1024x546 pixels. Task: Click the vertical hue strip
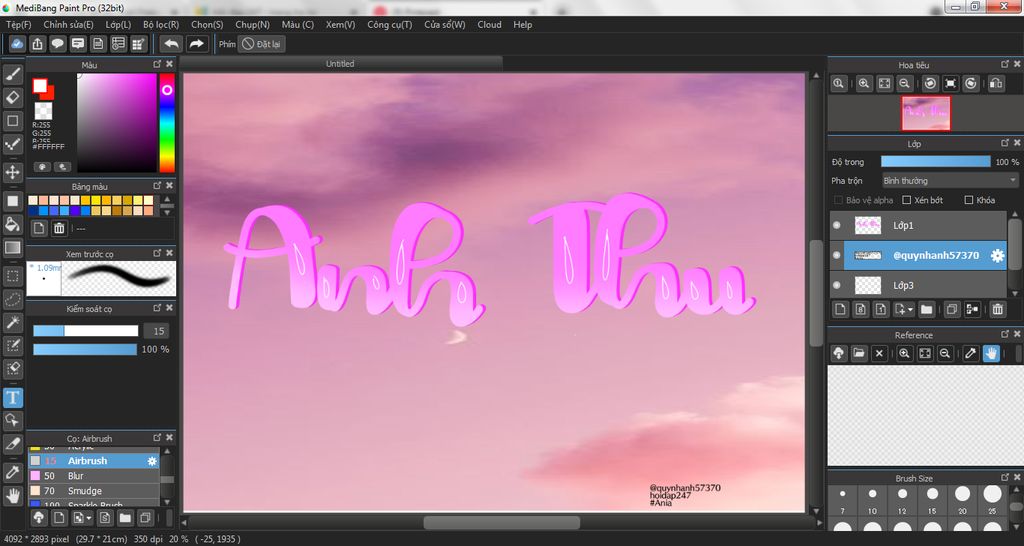click(167, 122)
